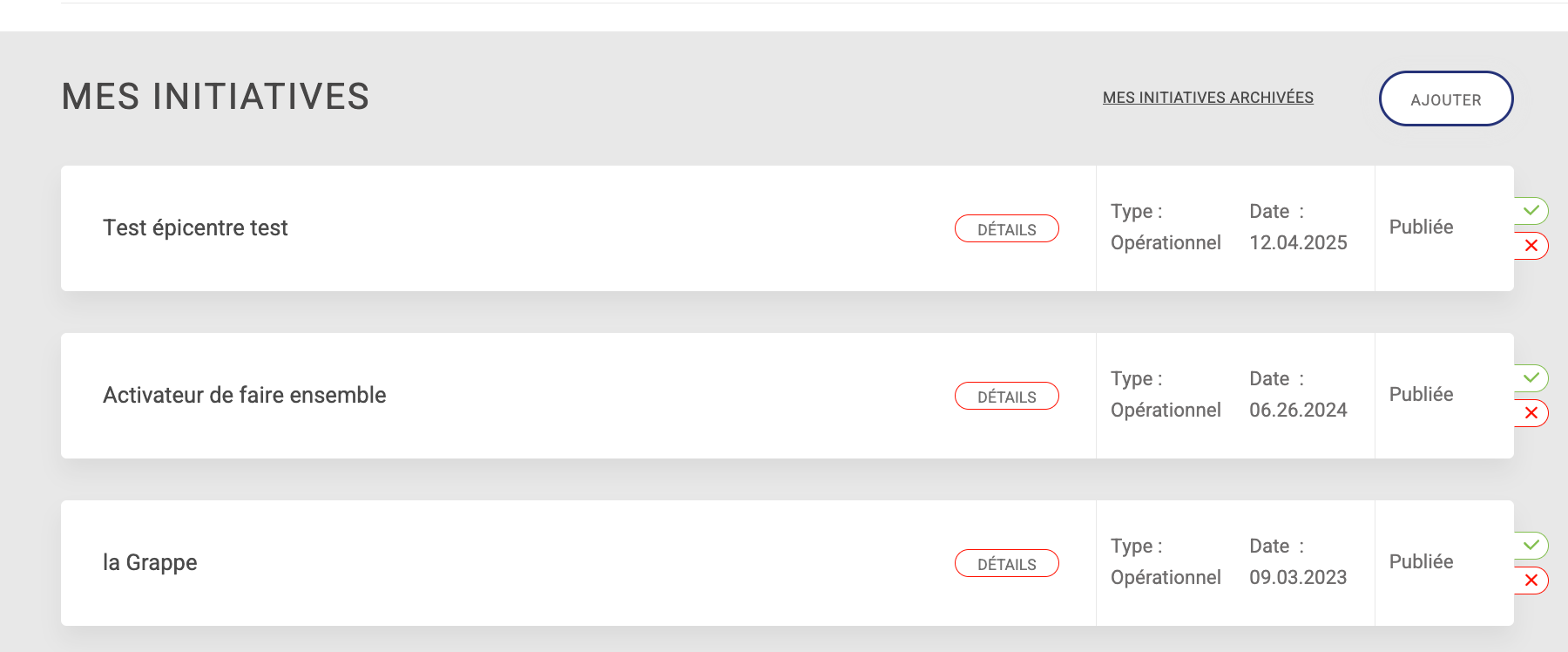Select the Test épicentre test title
1568x652 pixels.
(195, 228)
